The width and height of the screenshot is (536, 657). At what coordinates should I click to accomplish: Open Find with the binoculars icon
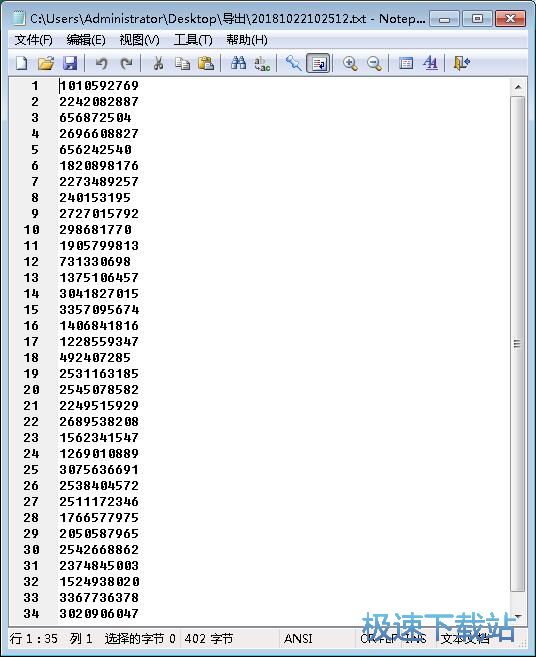pos(238,63)
